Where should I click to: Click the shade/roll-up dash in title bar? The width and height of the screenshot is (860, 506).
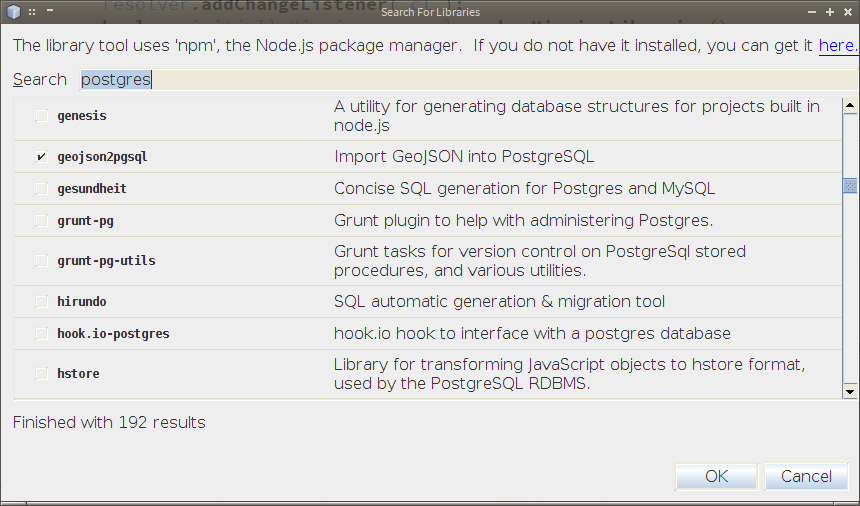pos(48,12)
